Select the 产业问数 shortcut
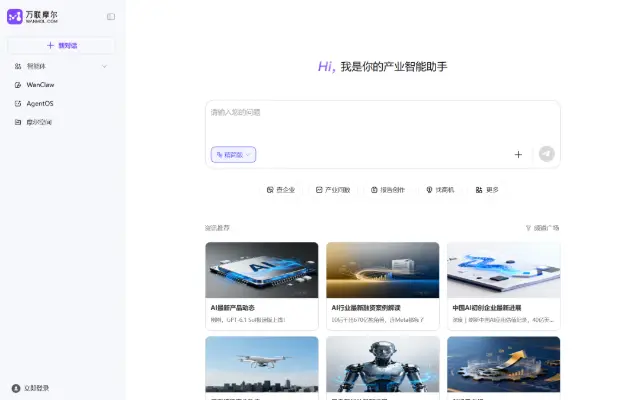 tap(333, 190)
